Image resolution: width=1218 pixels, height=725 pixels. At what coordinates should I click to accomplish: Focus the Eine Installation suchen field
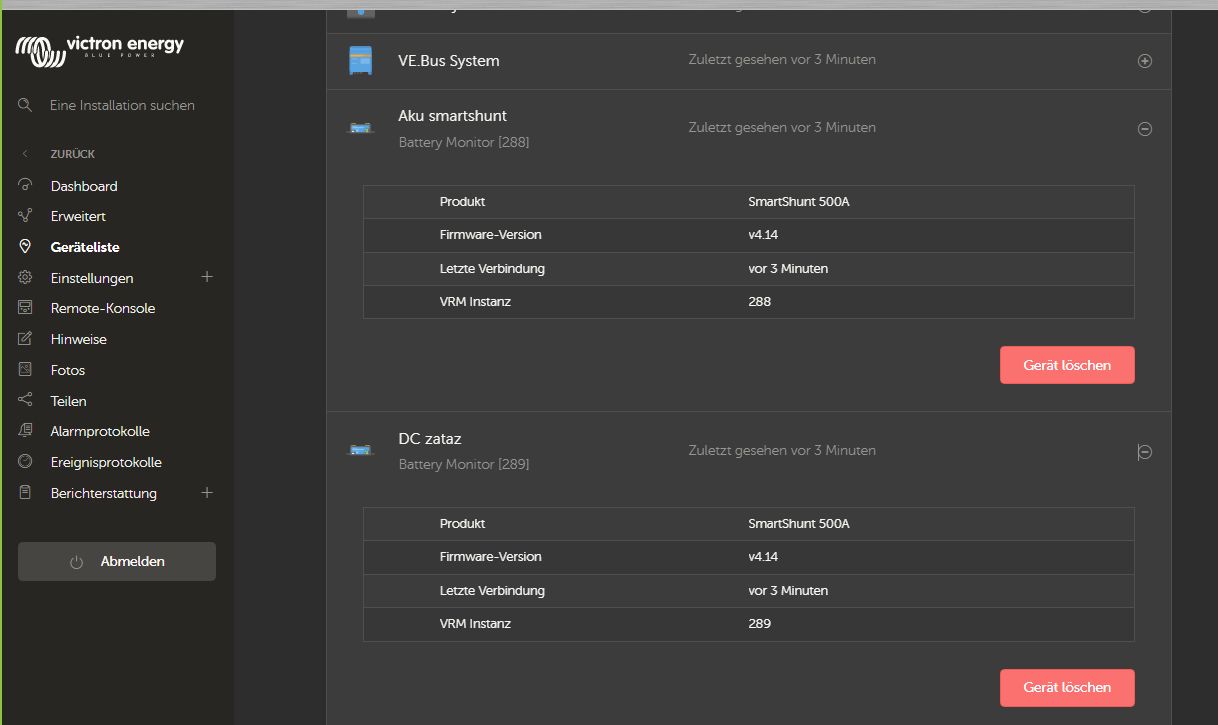pos(122,105)
